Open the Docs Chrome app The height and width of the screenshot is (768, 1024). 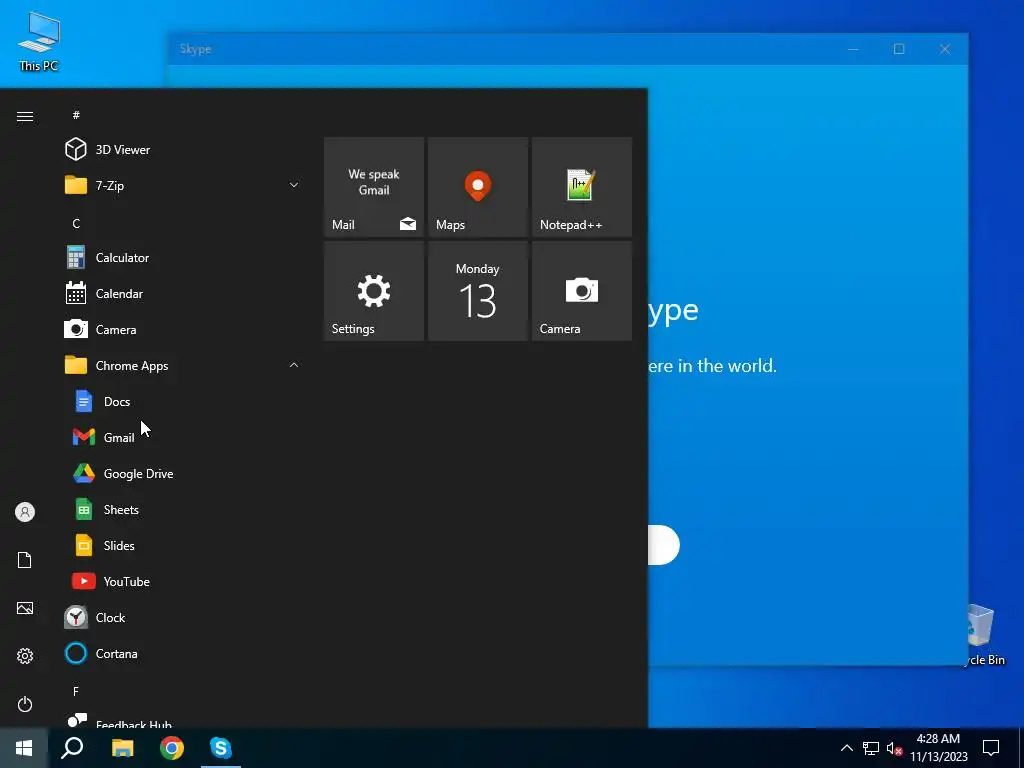pos(182,402)
